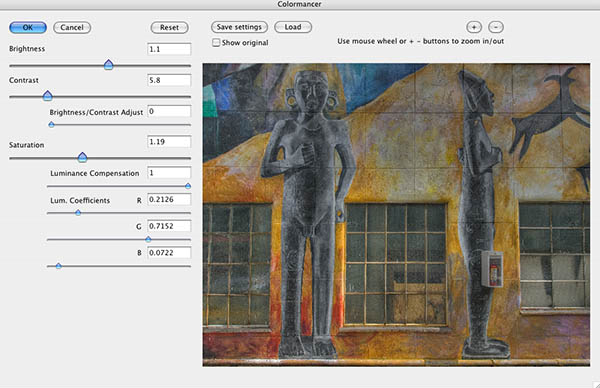Click the minus zoom-out button

496,27
